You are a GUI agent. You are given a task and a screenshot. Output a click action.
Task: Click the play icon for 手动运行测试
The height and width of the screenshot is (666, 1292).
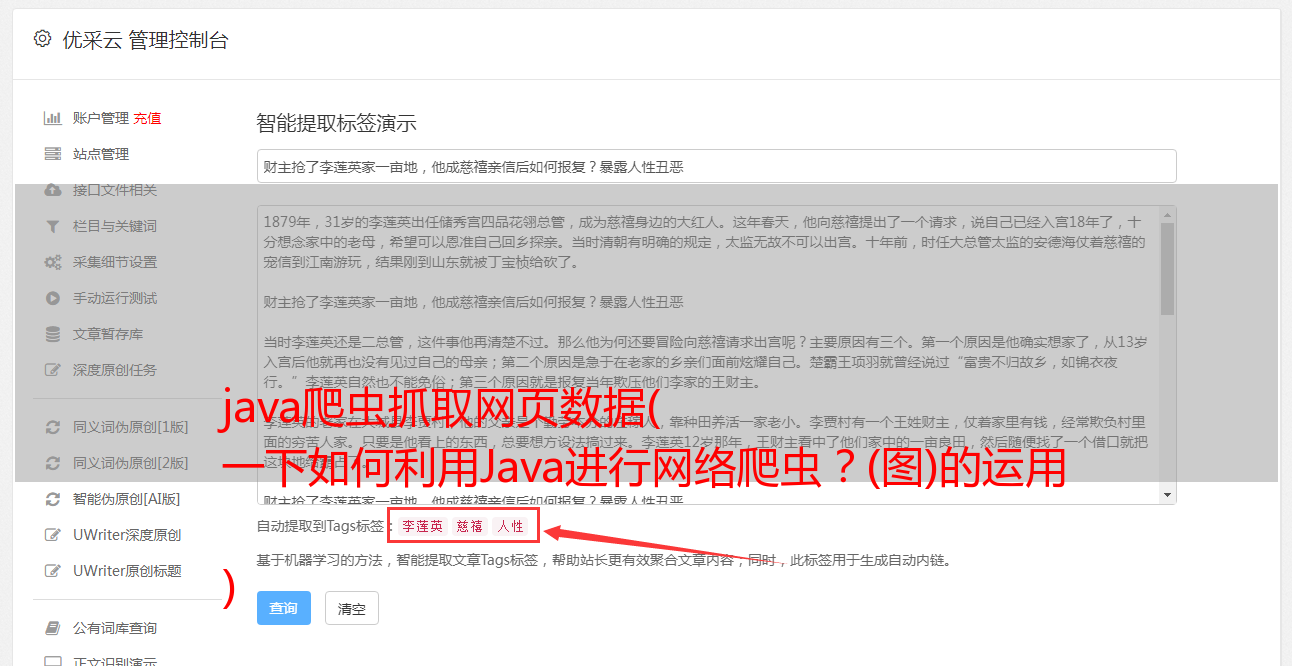coord(53,298)
